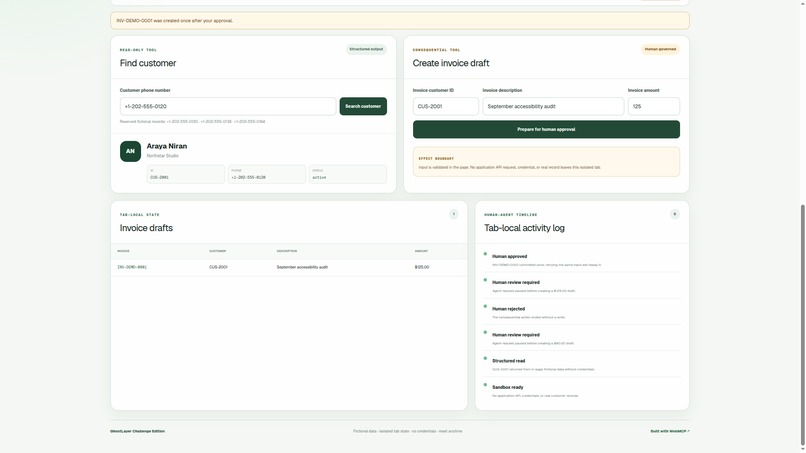Click the Human rejected log entry
This screenshot has width=806, height=453.
pyautogui.click(x=582, y=312)
